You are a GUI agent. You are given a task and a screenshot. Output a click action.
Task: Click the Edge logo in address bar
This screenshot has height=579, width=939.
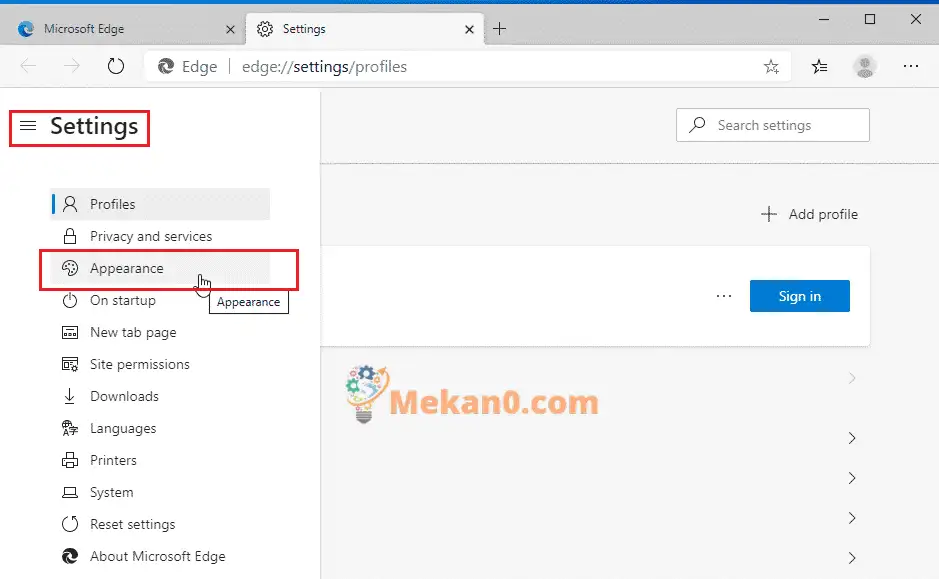[x=166, y=66]
